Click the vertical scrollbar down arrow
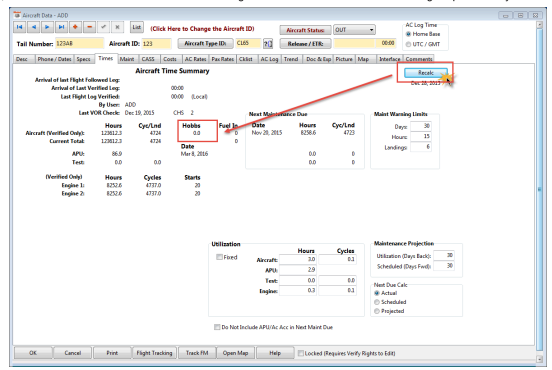Viewport: 552px width, 370px height. tap(539, 359)
